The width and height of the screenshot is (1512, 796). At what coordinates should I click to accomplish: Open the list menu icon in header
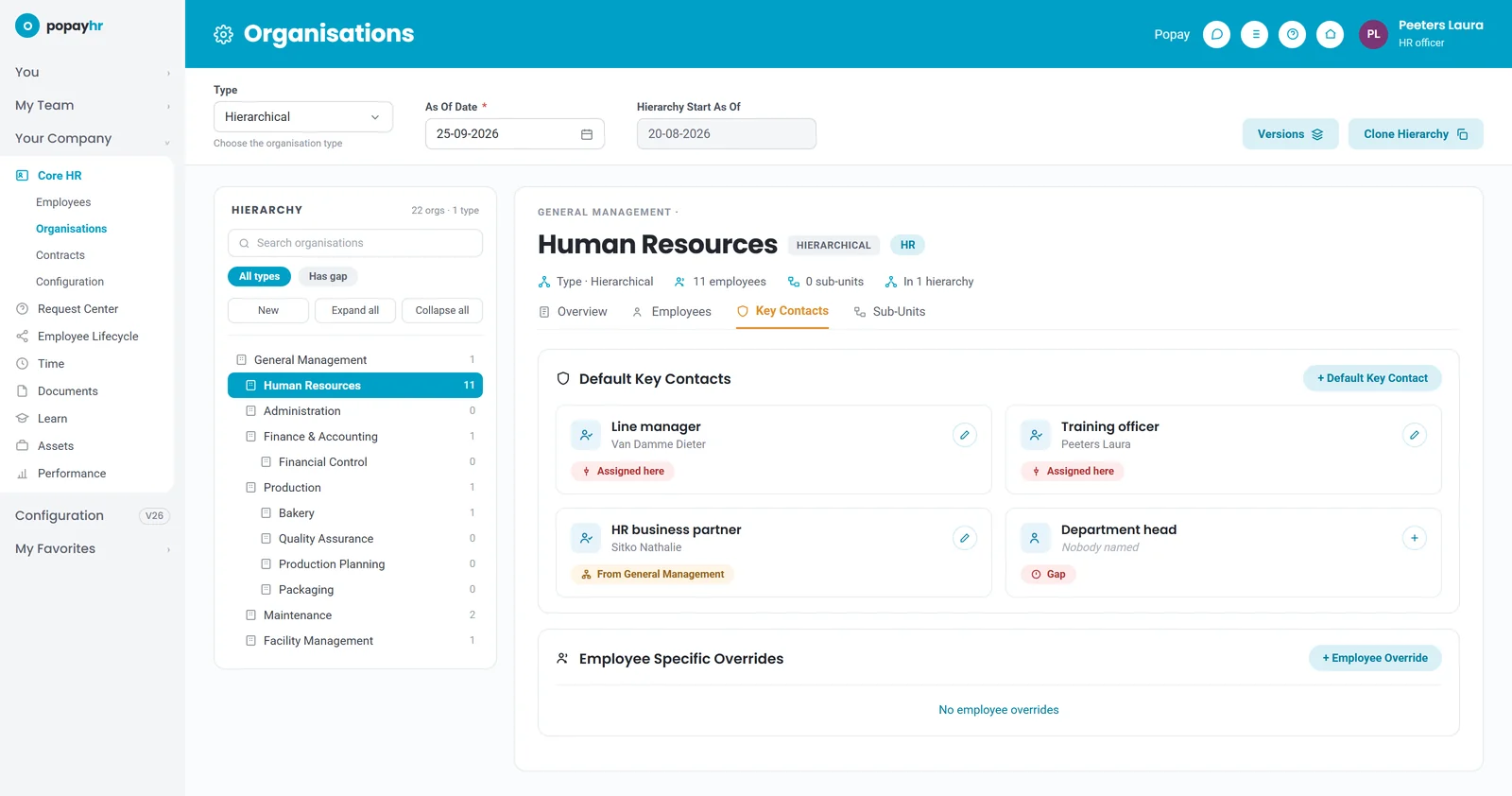click(x=1254, y=34)
